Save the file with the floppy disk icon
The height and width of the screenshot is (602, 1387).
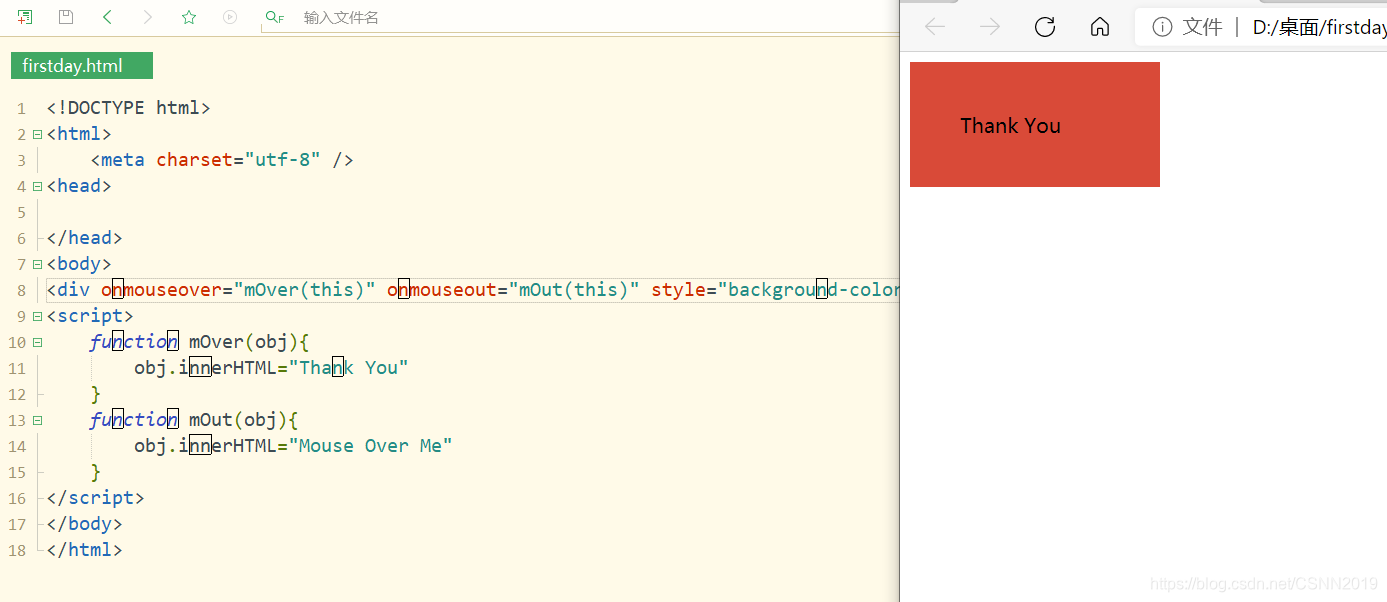coord(66,17)
